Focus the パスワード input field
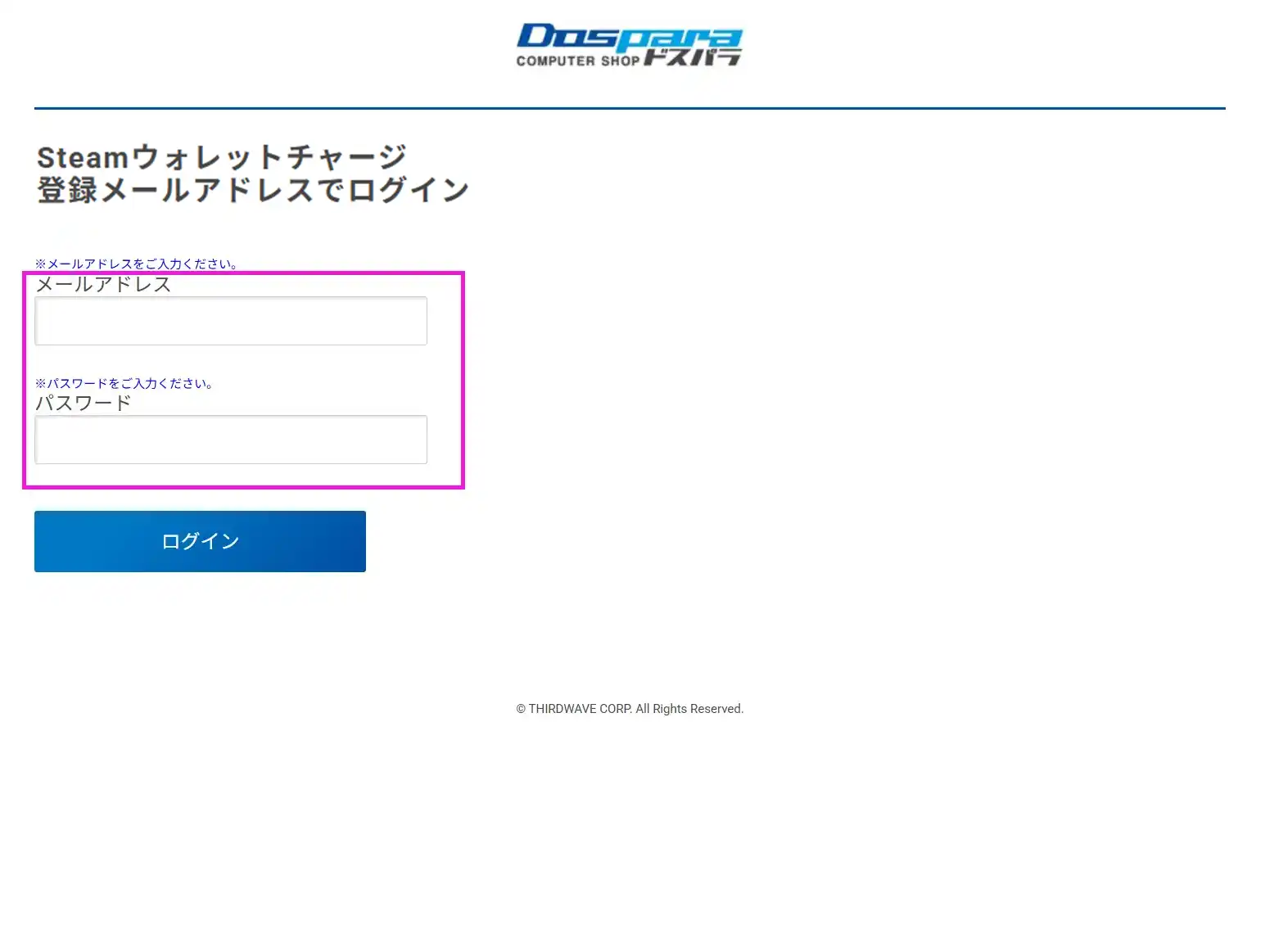The width and height of the screenshot is (1265, 952). (x=231, y=440)
